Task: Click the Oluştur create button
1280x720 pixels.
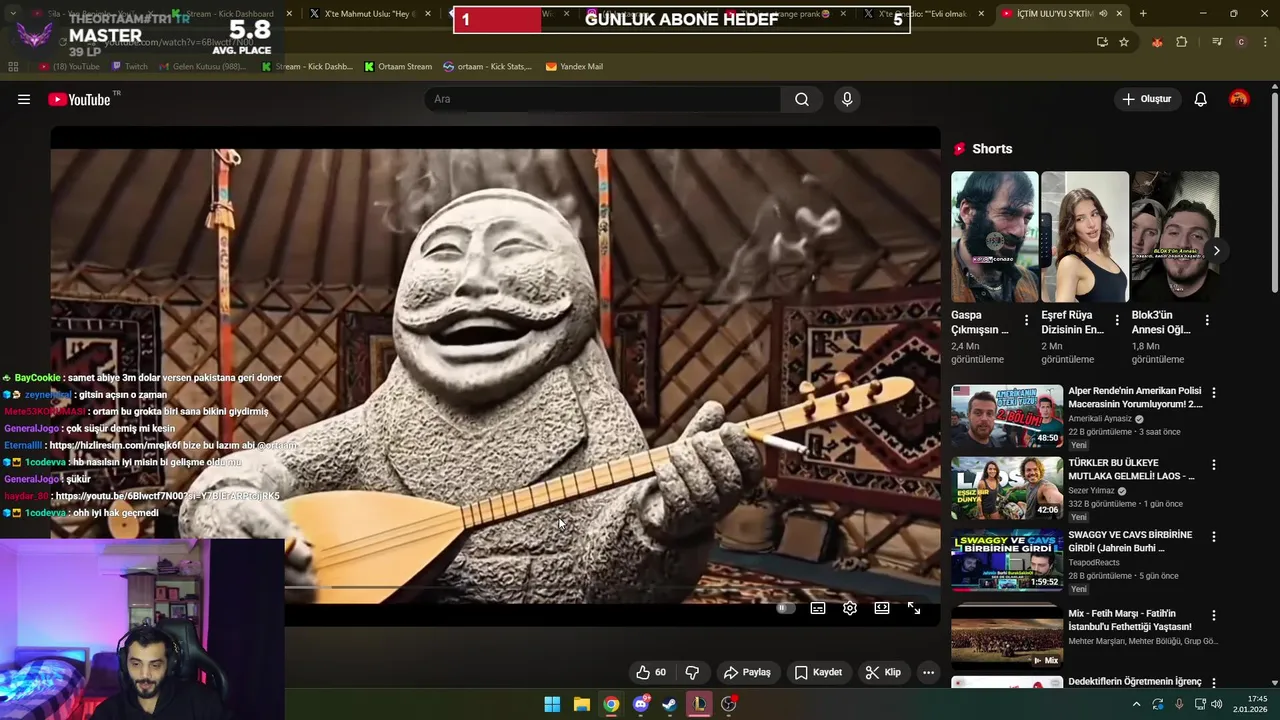Action: 1146,99
